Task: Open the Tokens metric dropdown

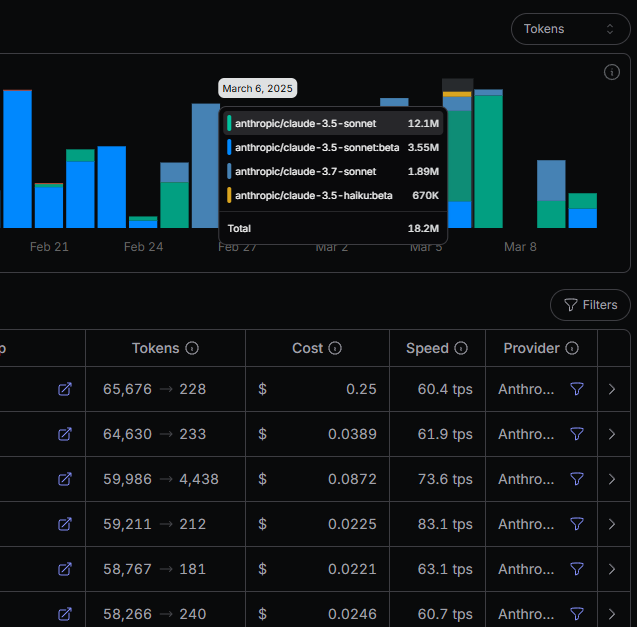Action: [x=570, y=29]
